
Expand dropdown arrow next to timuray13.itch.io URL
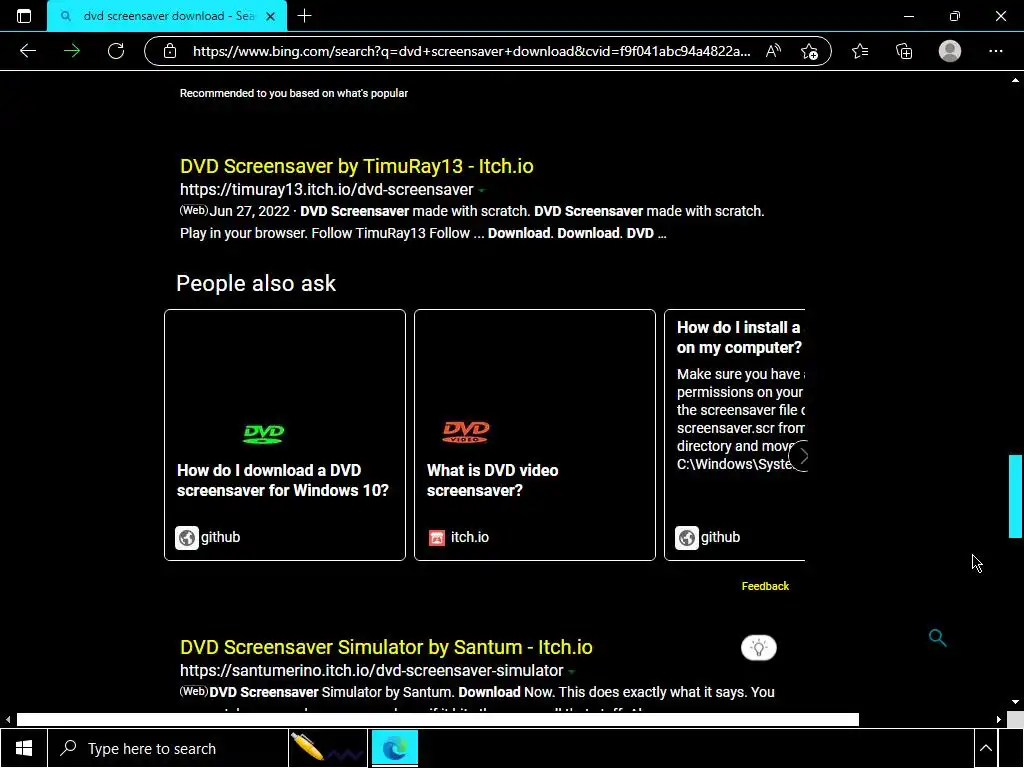(x=482, y=191)
